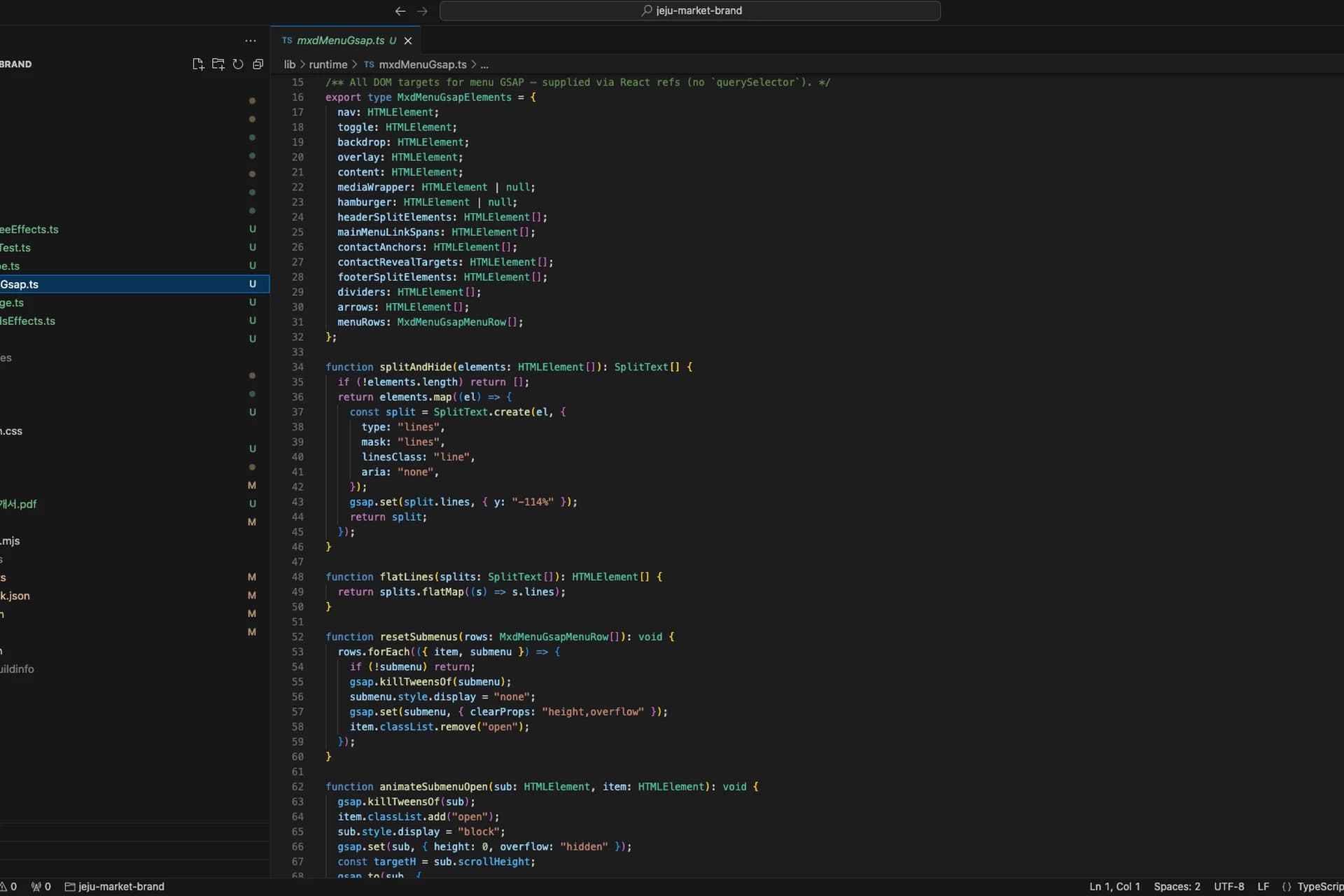Go back with the left navigation arrow
1344x896 pixels.
[x=400, y=10]
